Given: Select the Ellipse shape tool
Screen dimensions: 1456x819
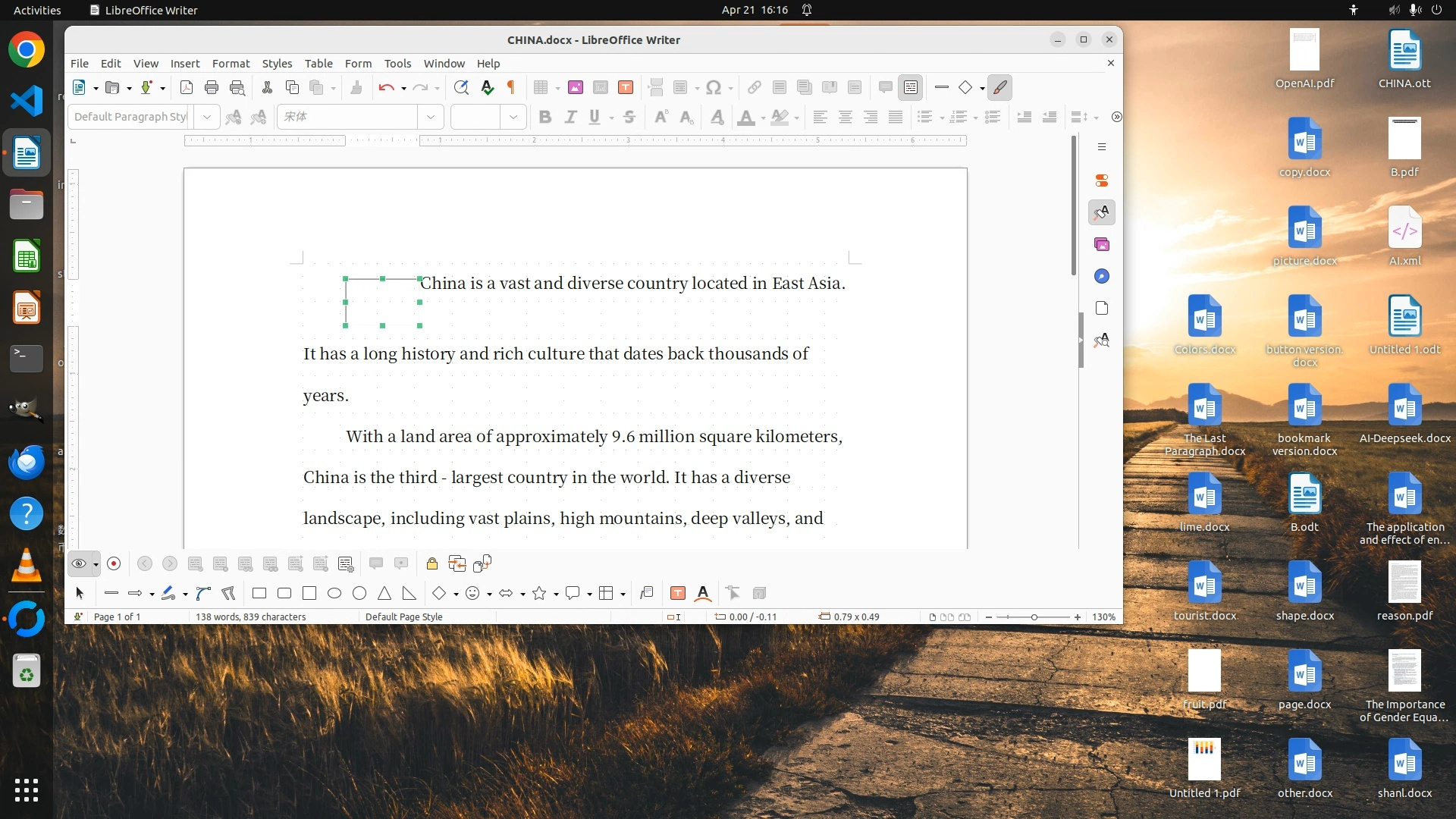Looking at the screenshot, I should coord(334,593).
